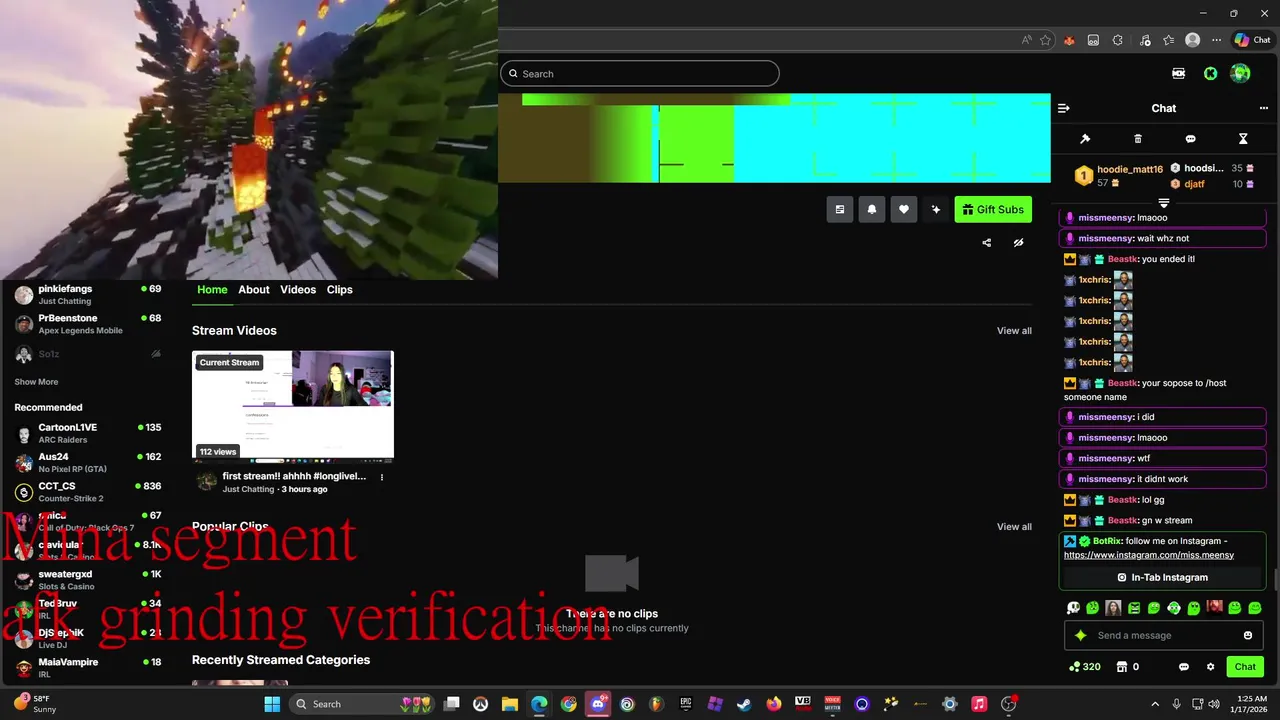The image size is (1280, 720).
Task: Click the camera icon in the Kick header
Action: coord(1178,73)
